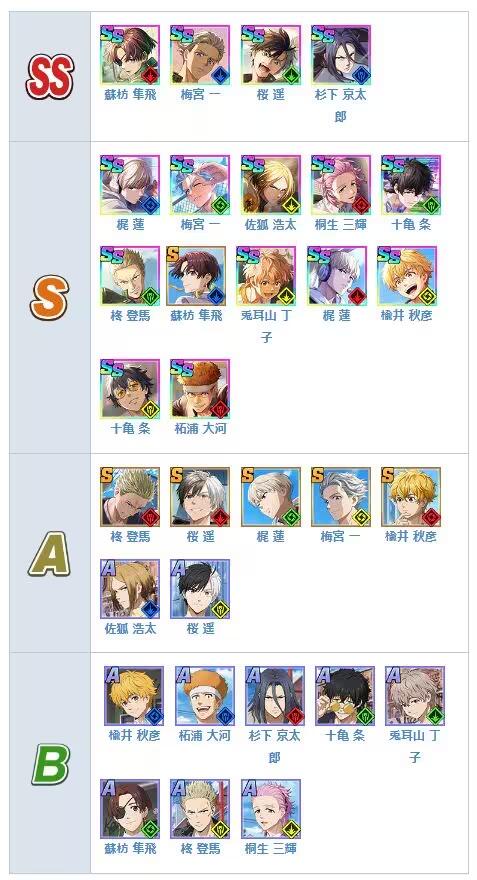This screenshot has height=880, width=477.
Task: Open the 兎耳山 丁子 portrait in S tier
Action: tap(266, 276)
